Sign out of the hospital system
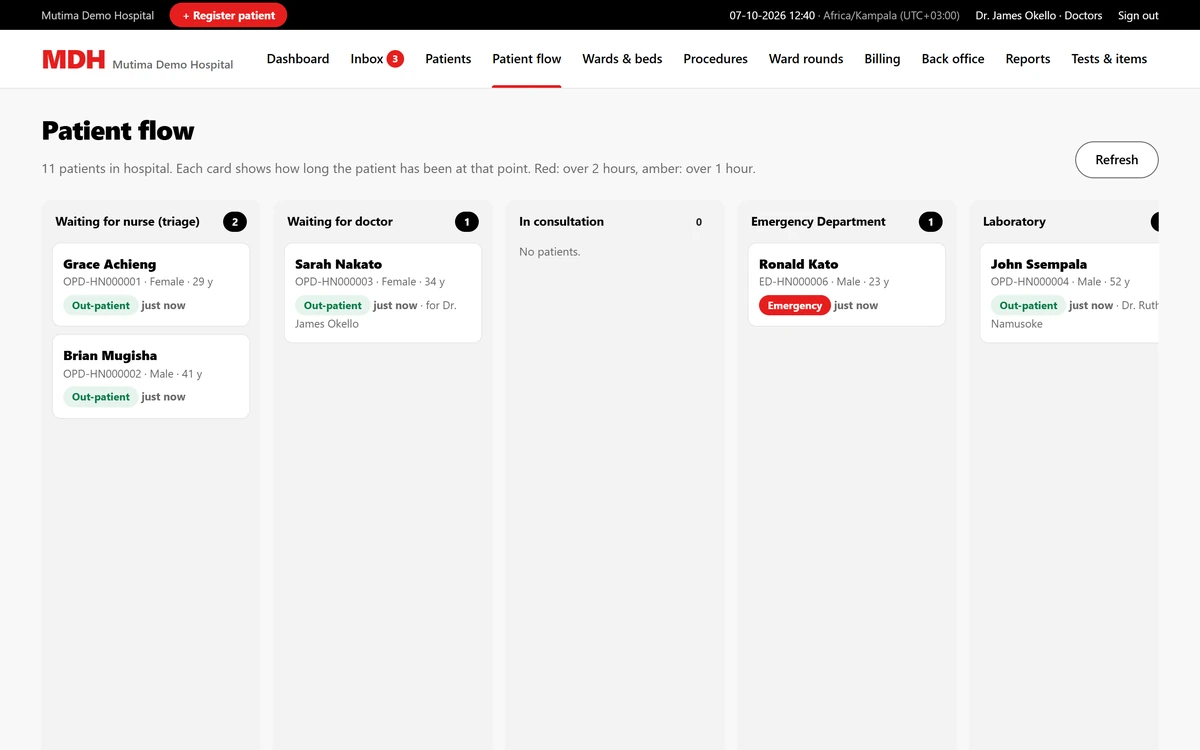Image resolution: width=1200 pixels, height=750 pixels. point(1138,15)
